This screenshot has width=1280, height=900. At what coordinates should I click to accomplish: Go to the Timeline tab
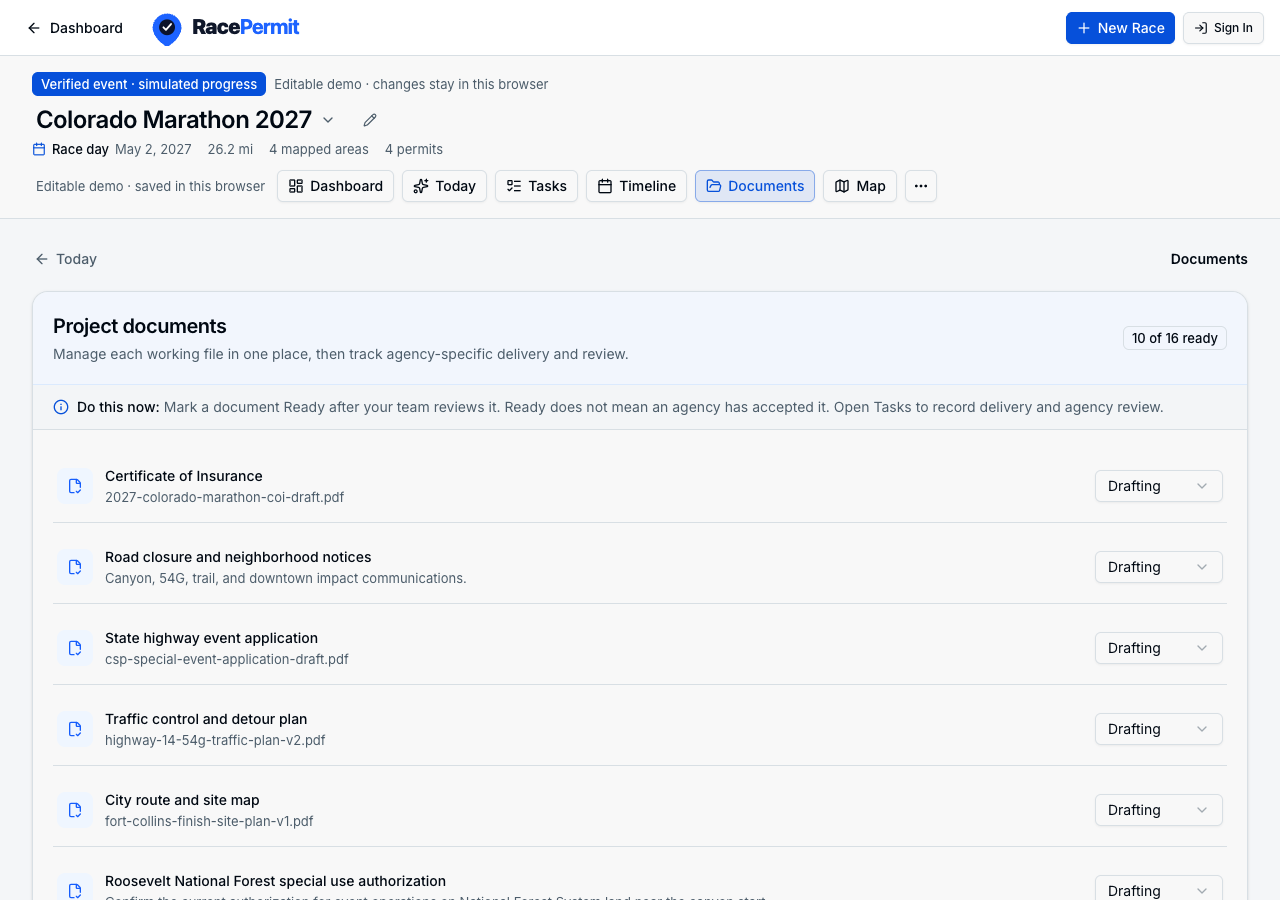(x=637, y=186)
